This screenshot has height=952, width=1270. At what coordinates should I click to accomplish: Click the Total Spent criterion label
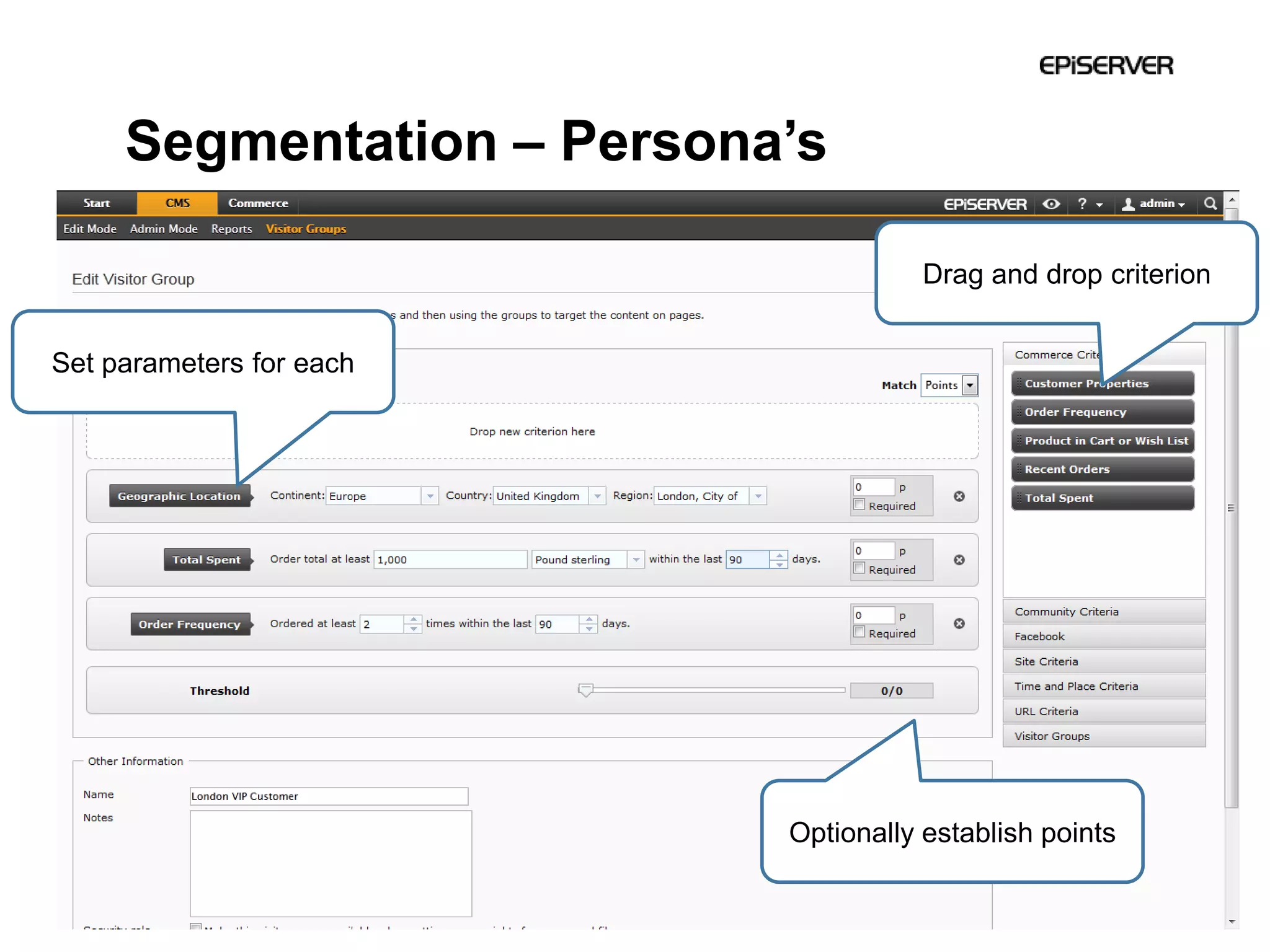(207, 560)
